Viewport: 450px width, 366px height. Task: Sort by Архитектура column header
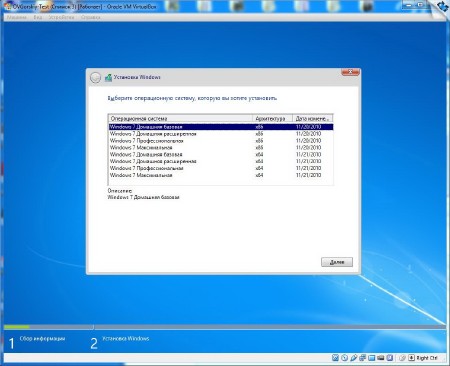(272, 118)
